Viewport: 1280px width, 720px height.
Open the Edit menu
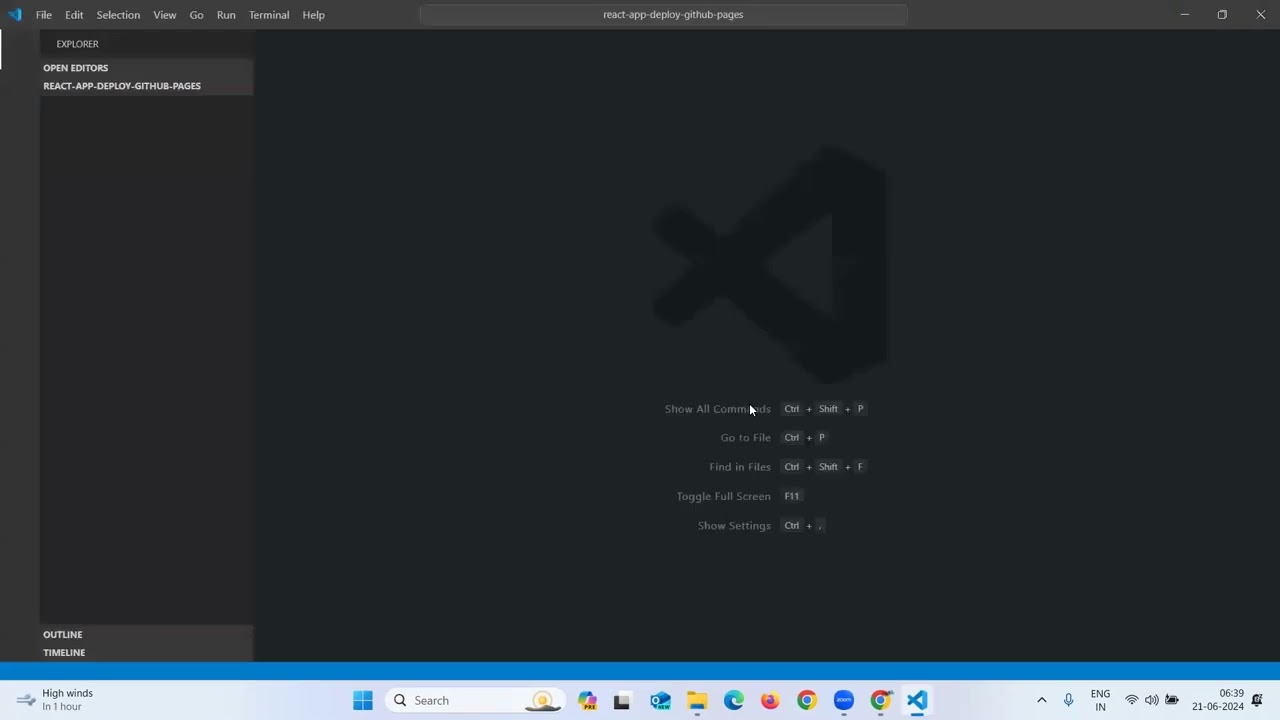[74, 15]
